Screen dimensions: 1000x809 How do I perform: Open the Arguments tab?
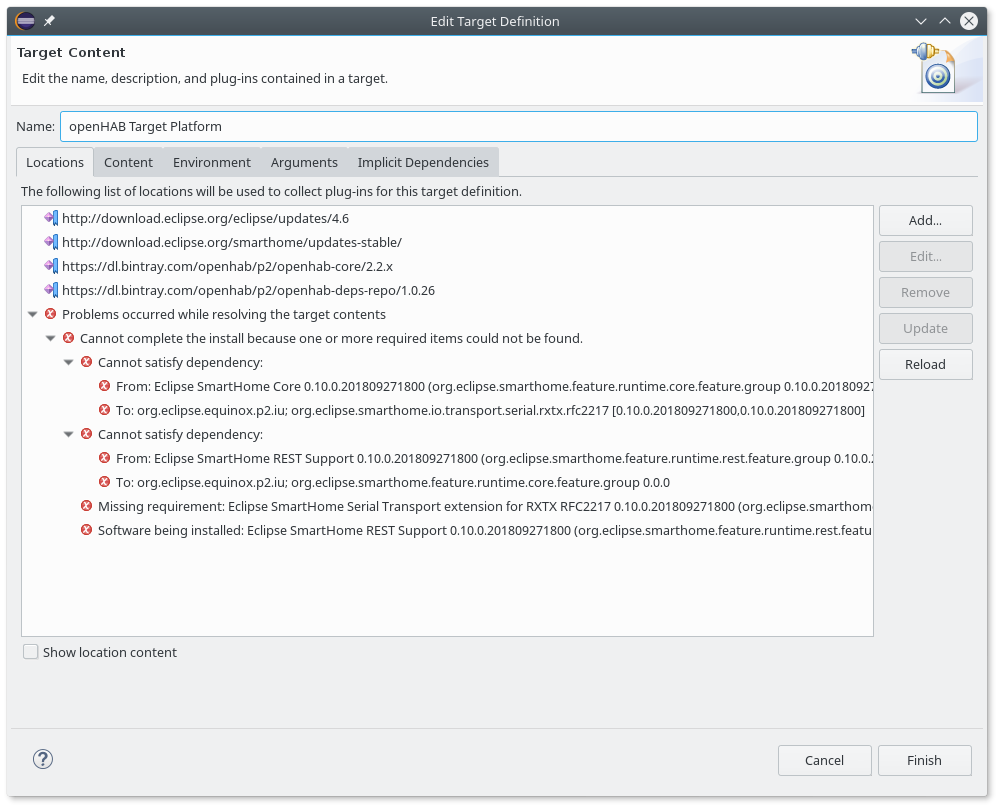[x=304, y=163]
